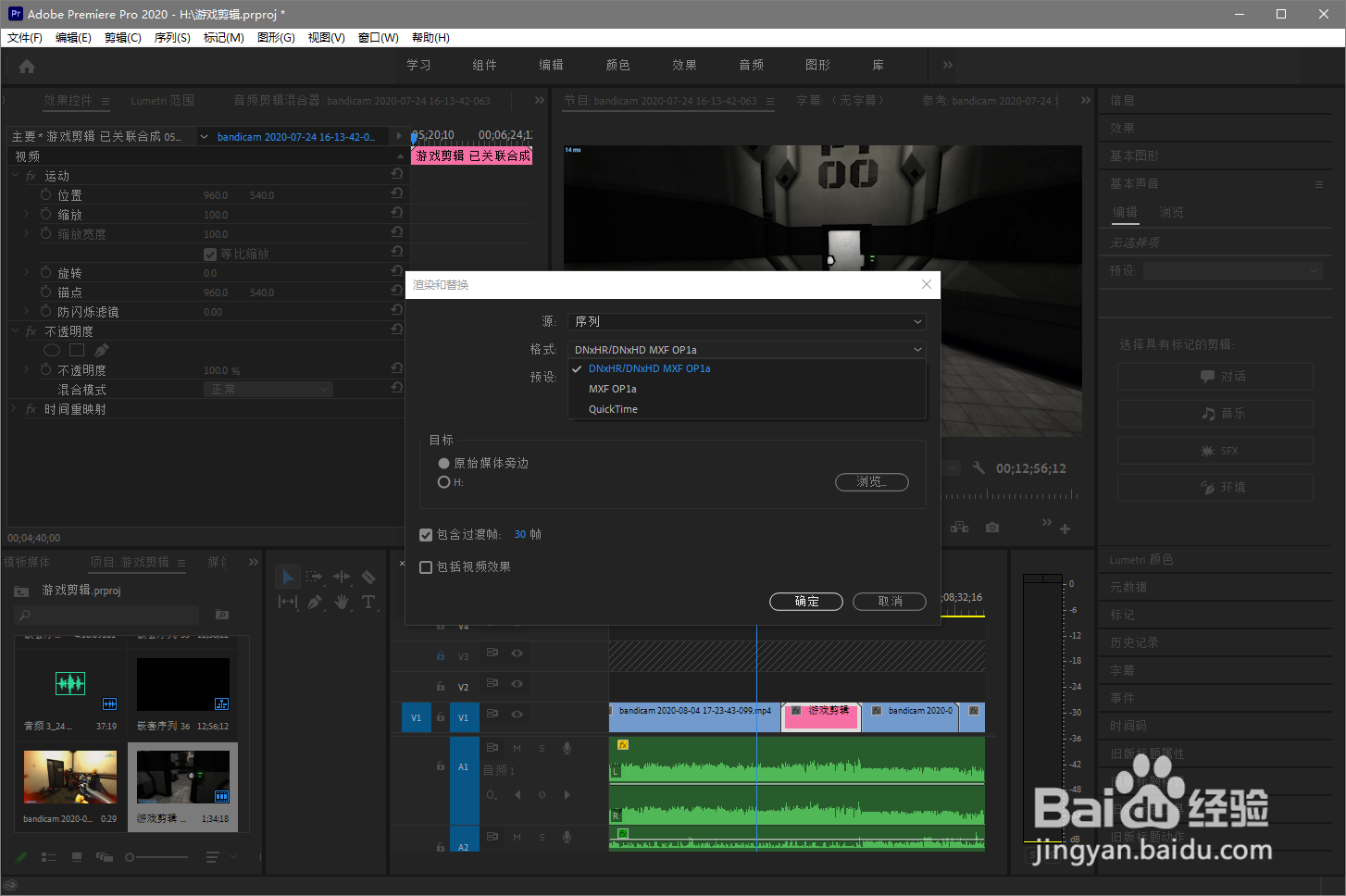1346x896 pixels.
Task: Choose the free-draw bezier mask pen
Action: [x=102, y=350]
